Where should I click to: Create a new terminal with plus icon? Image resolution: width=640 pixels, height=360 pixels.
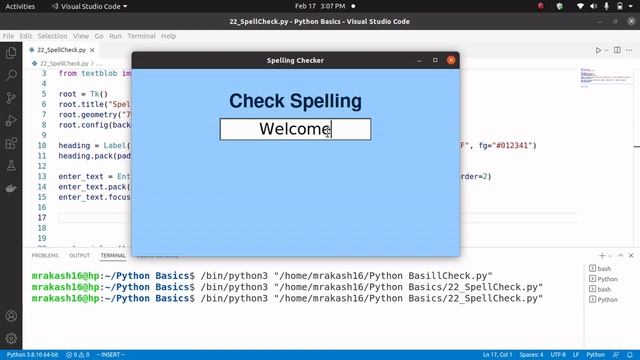pos(602,256)
